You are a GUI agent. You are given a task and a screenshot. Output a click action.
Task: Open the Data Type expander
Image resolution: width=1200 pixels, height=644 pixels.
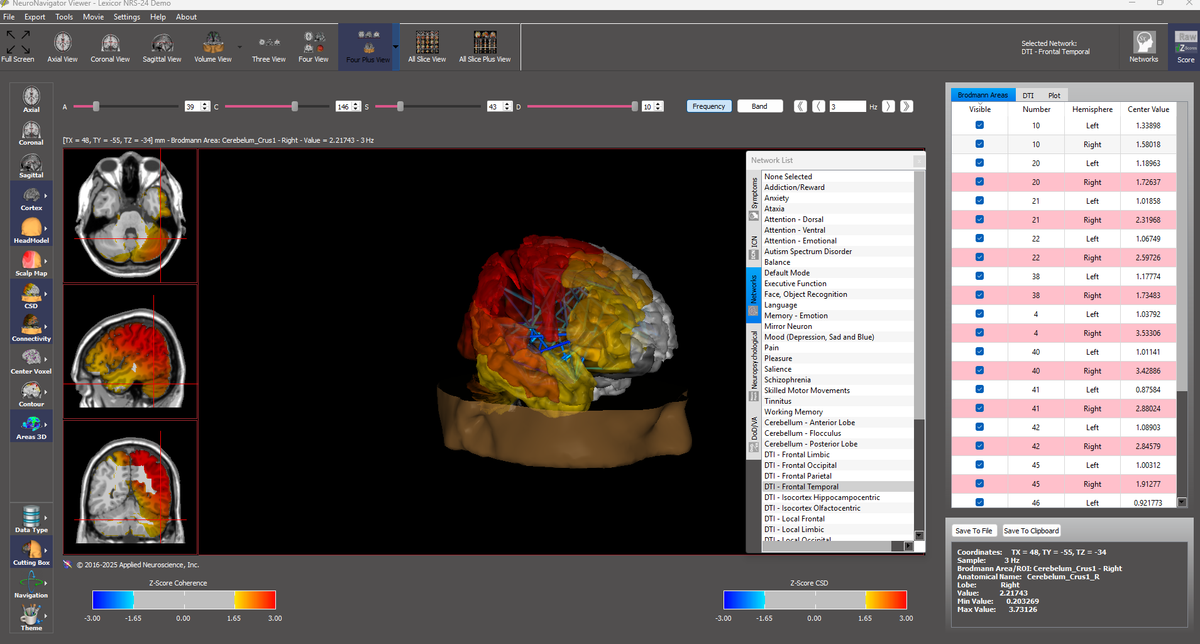pyautogui.click(x=47, y=519)
